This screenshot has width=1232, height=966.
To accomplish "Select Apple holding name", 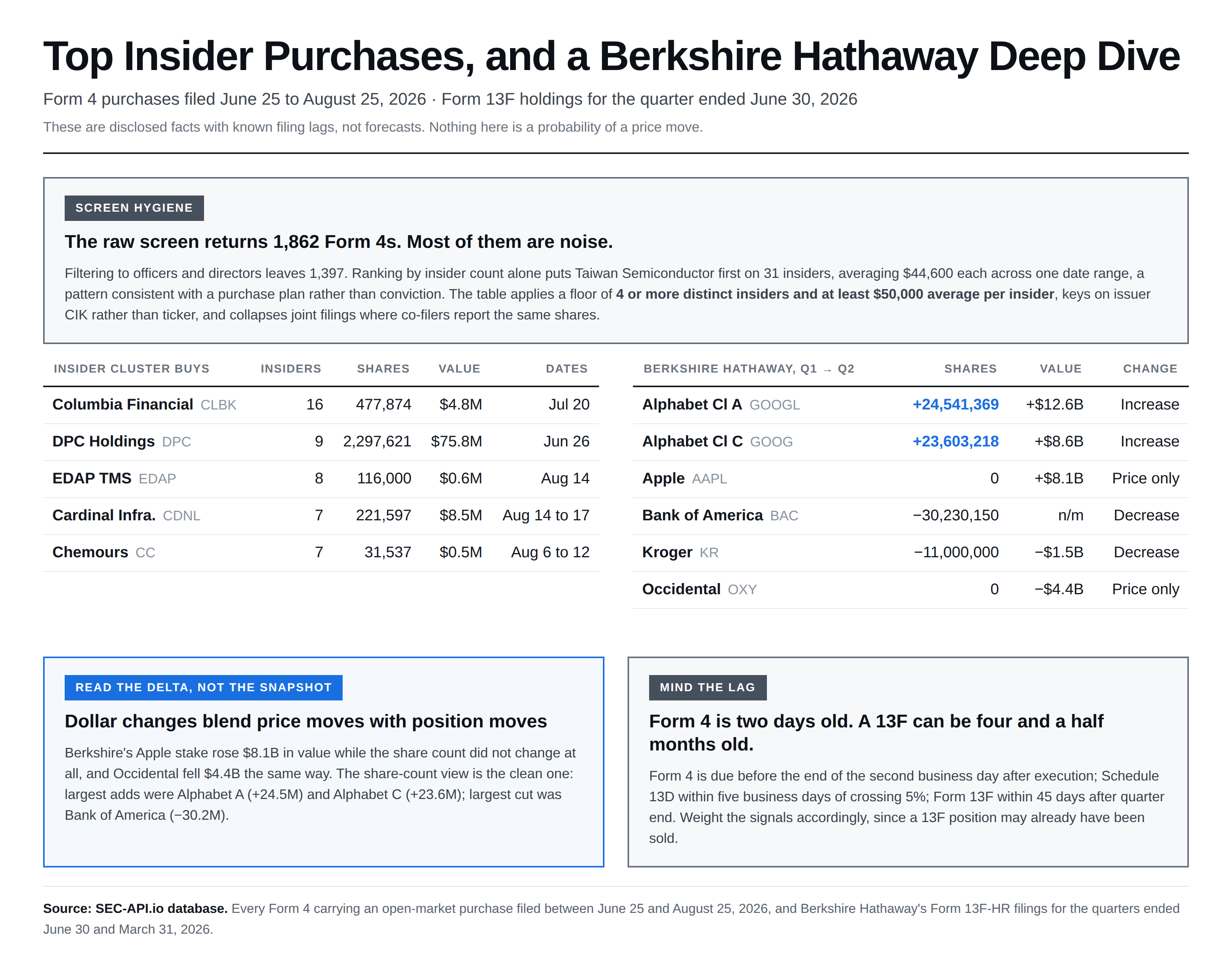I will point(663,478).
